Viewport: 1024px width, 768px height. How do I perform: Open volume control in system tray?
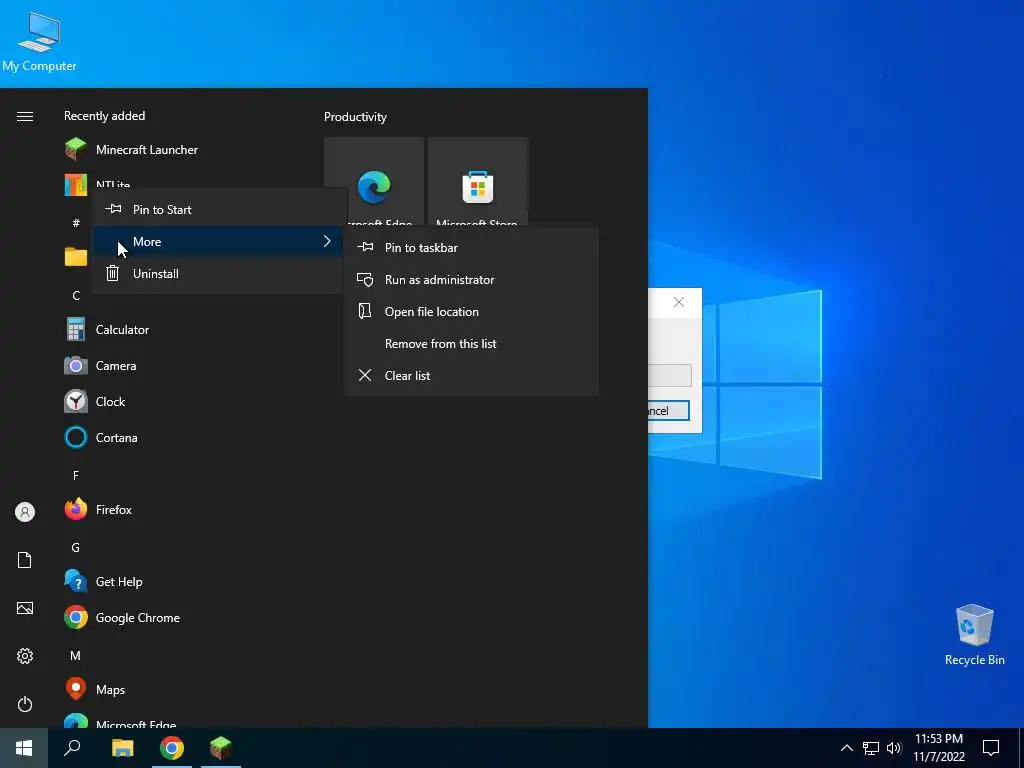click(894, 748)
